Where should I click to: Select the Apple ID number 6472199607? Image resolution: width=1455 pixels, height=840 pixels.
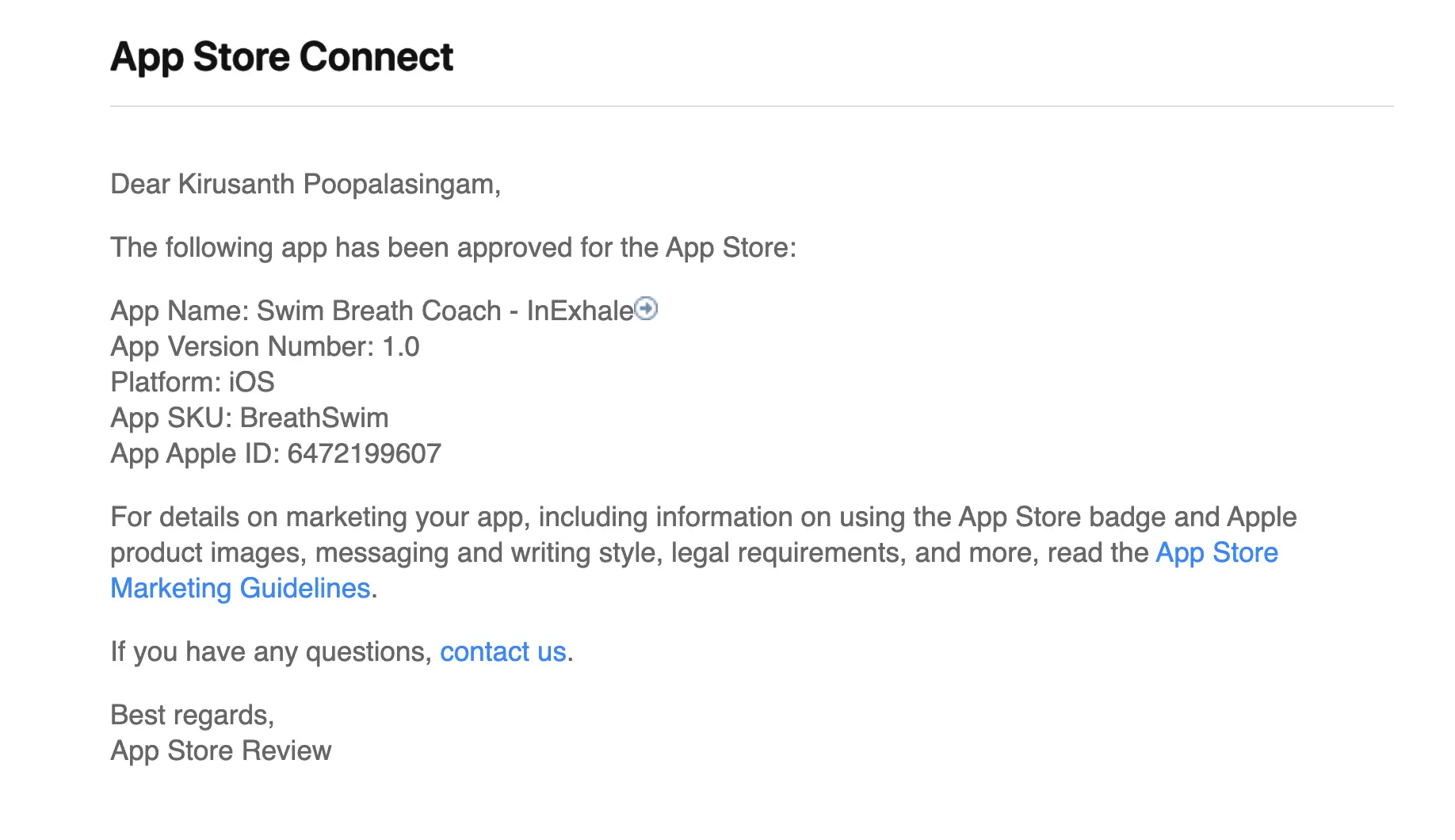(364, 453)
